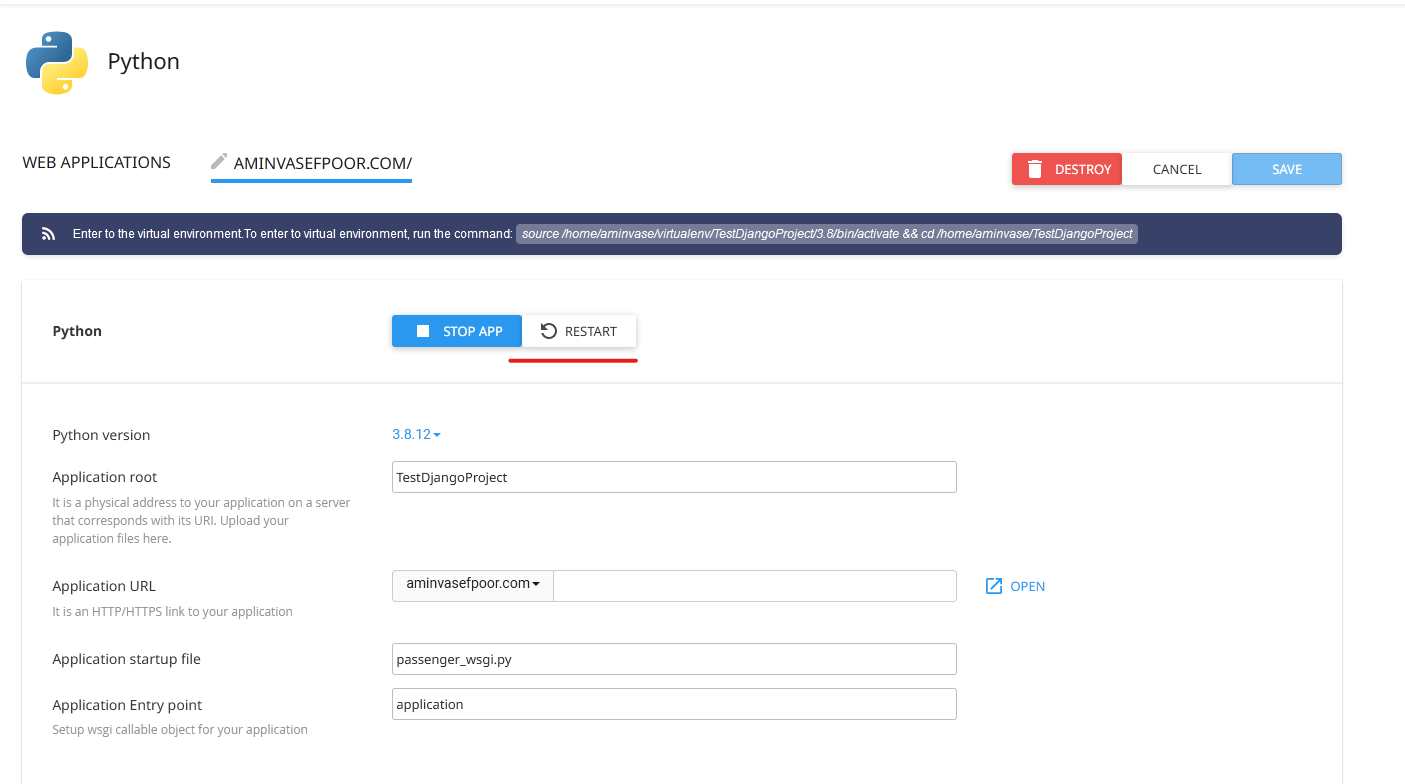Click the highlighted virtualenv activate command text
1405x784 pixels.
coord(827,234)
